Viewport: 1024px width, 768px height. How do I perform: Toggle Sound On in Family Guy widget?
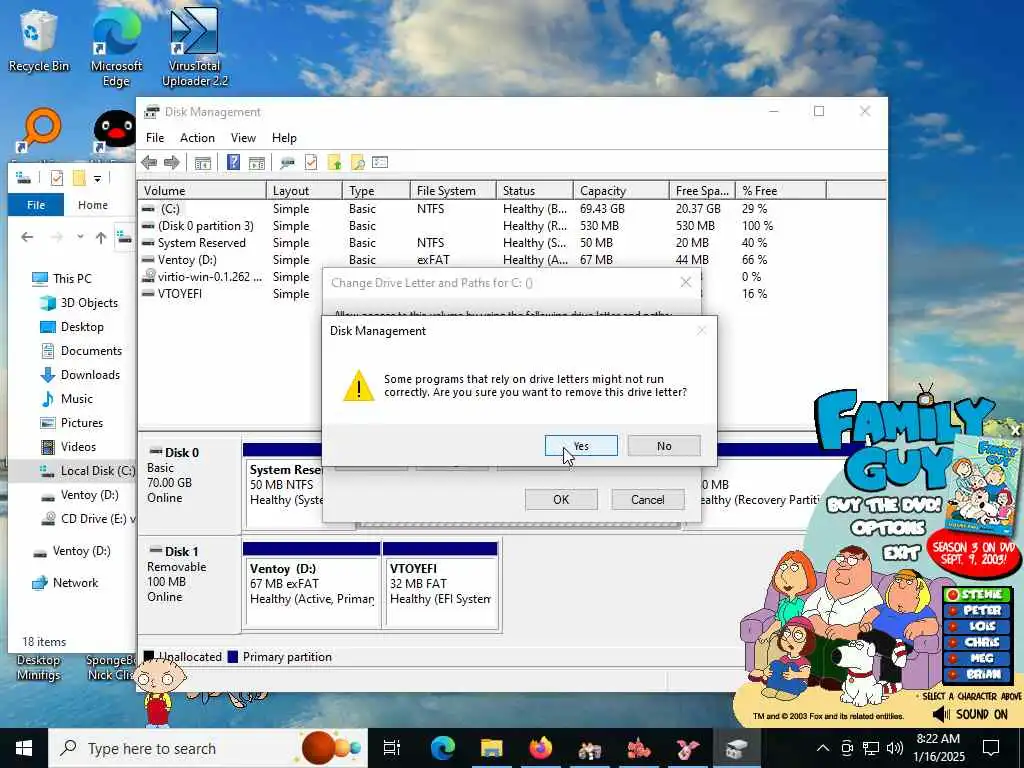[970, 714]
